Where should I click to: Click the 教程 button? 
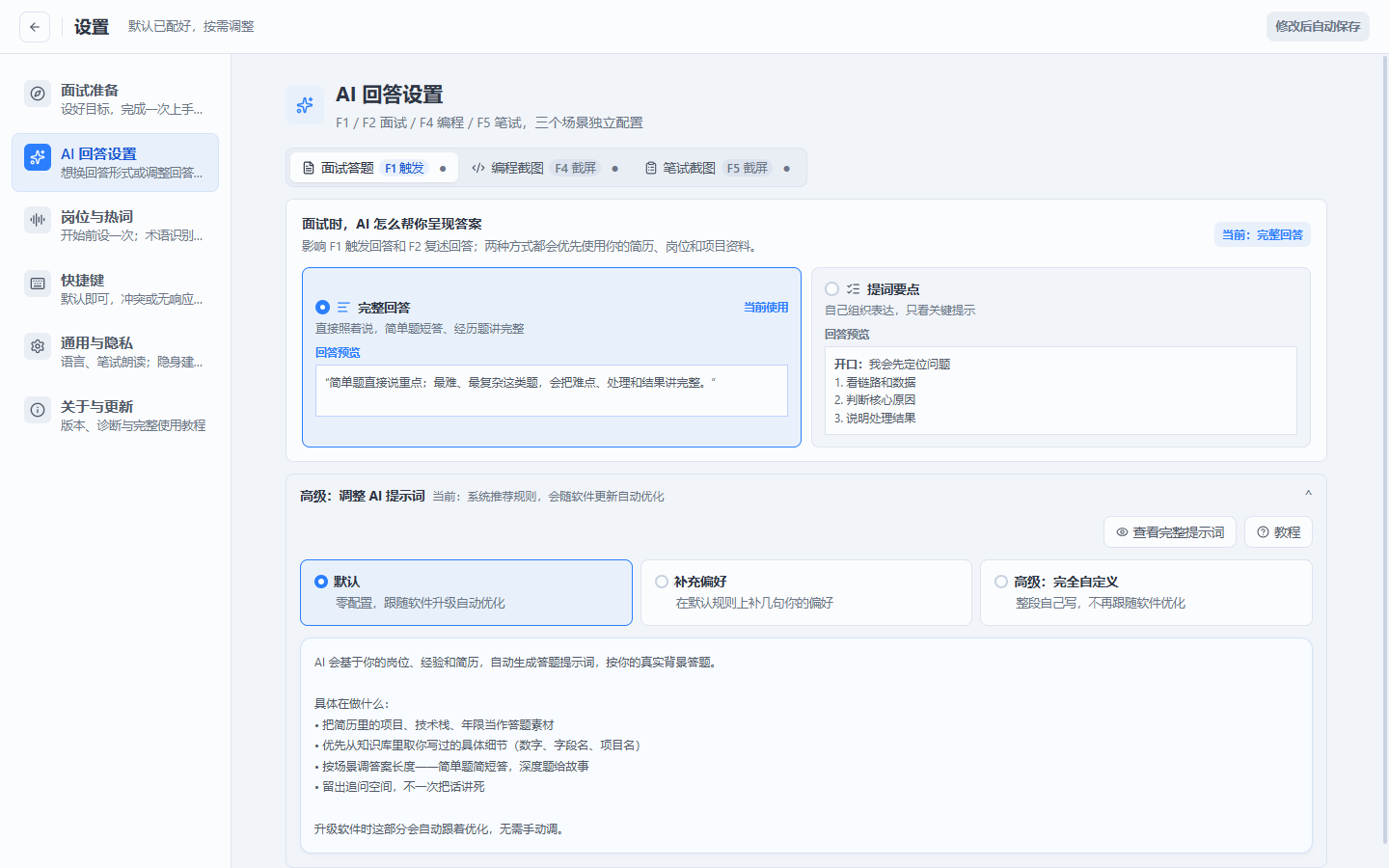(x=1278, y=532)
